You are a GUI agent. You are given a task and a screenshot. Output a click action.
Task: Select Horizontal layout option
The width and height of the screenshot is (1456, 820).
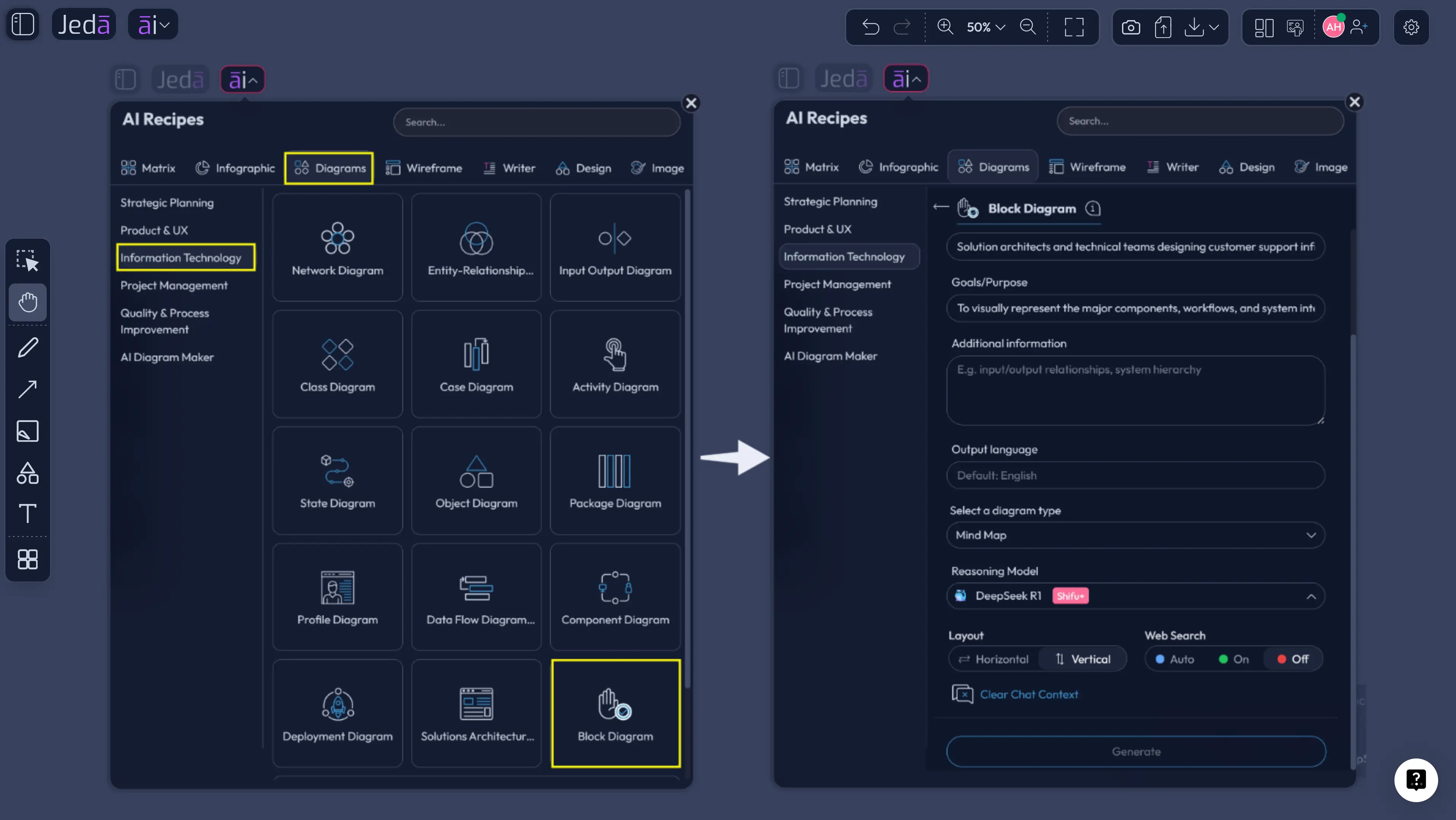click(x=994, y=659)
